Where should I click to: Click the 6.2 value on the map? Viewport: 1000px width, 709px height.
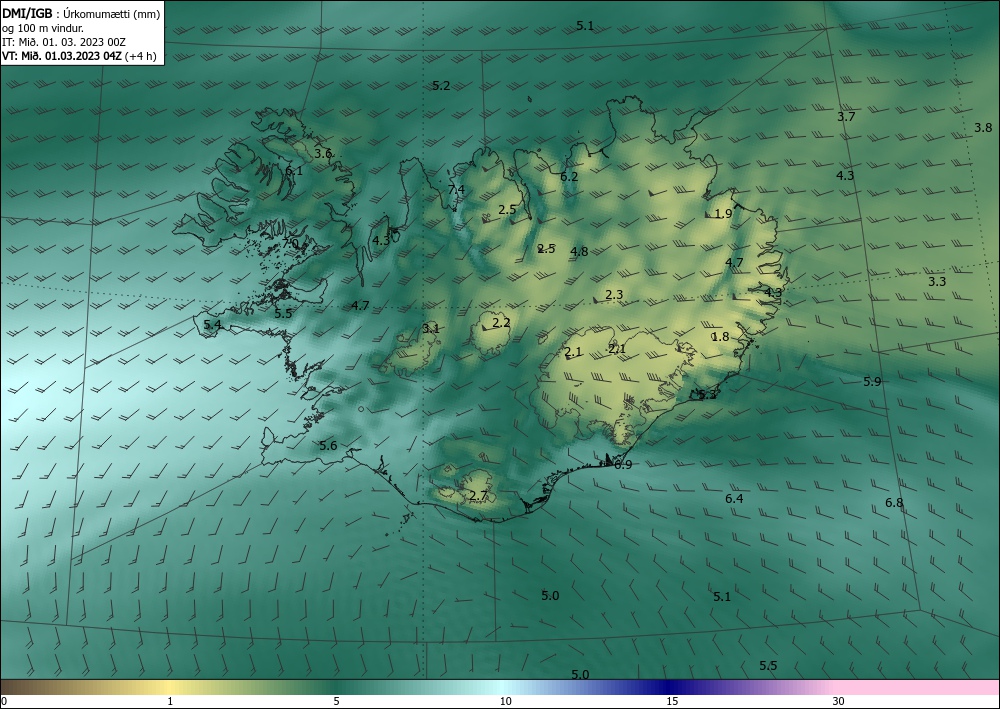(x=569, y=177)
